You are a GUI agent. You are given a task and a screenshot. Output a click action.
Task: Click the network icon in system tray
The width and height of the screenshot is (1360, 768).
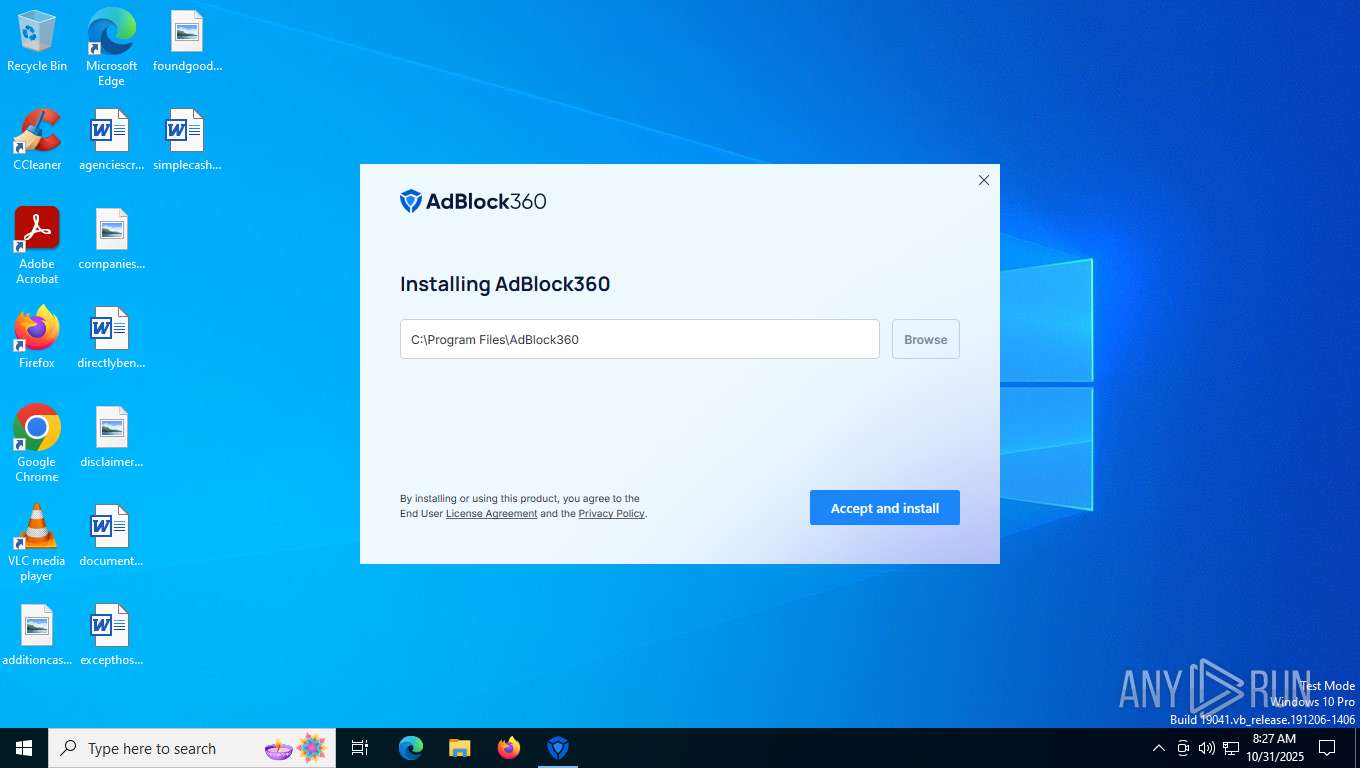click(1231, 748)
